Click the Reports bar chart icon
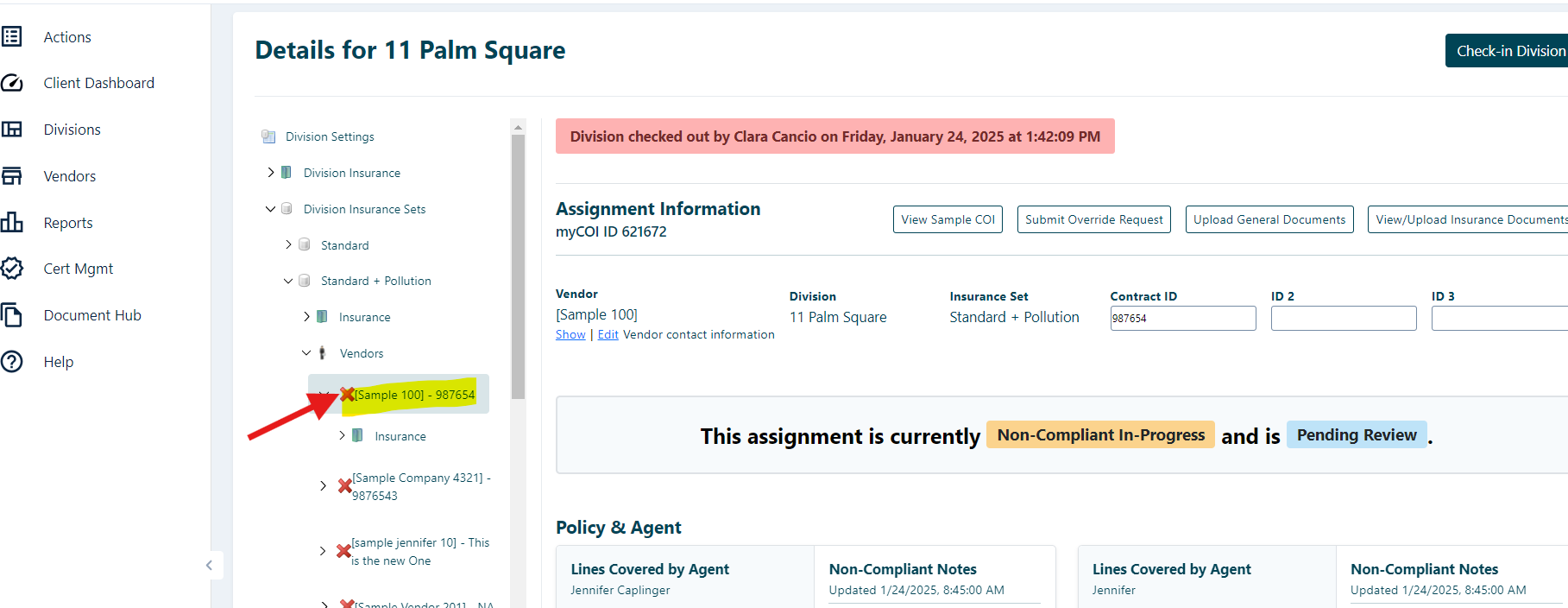This screenshot has width=1568, height=608. pos(12,222)
